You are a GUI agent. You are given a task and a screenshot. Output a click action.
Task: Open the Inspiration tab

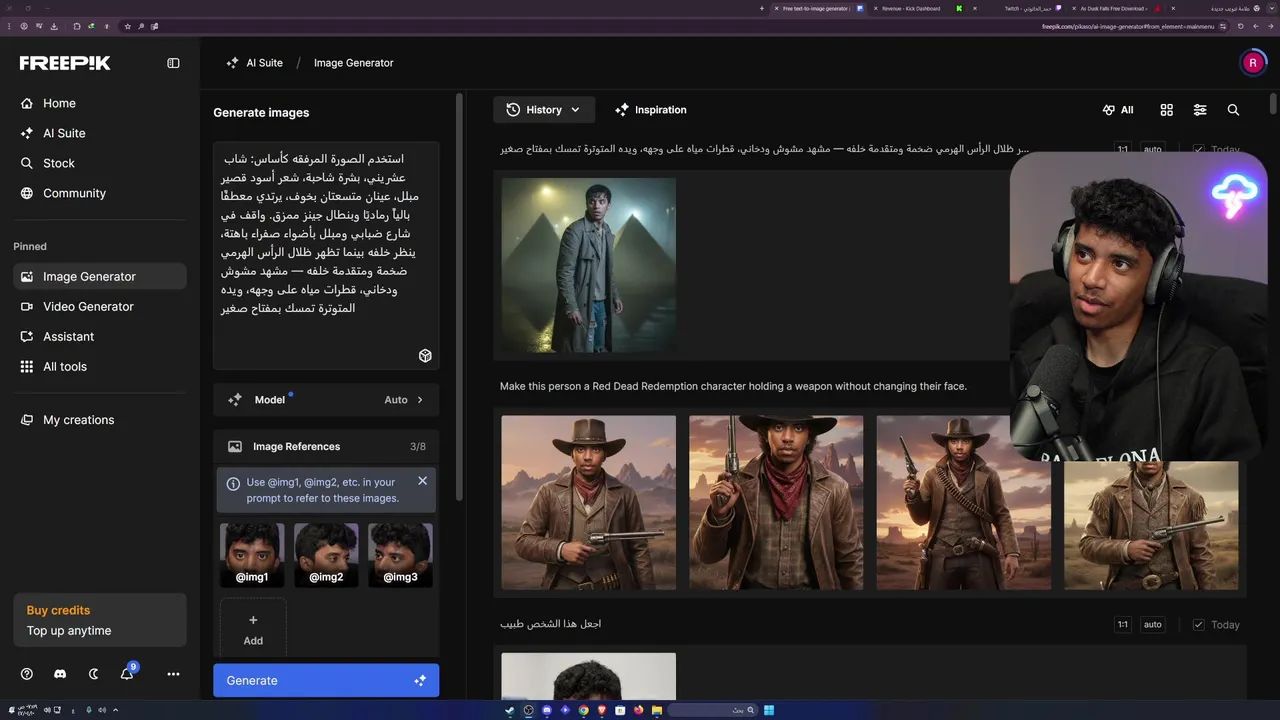(651, 110)
